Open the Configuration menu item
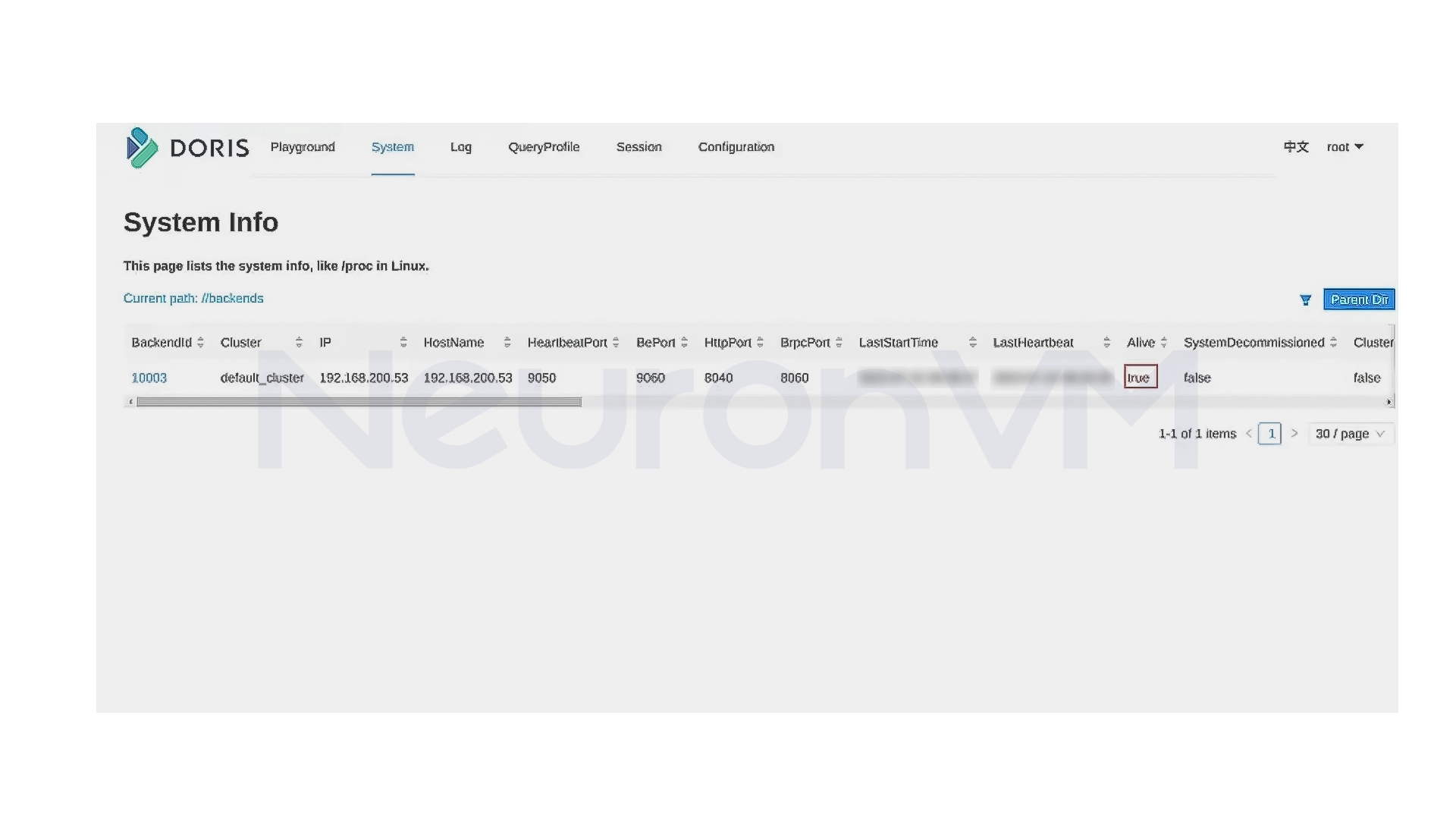The image size is (1456, 819). point(736,147)
